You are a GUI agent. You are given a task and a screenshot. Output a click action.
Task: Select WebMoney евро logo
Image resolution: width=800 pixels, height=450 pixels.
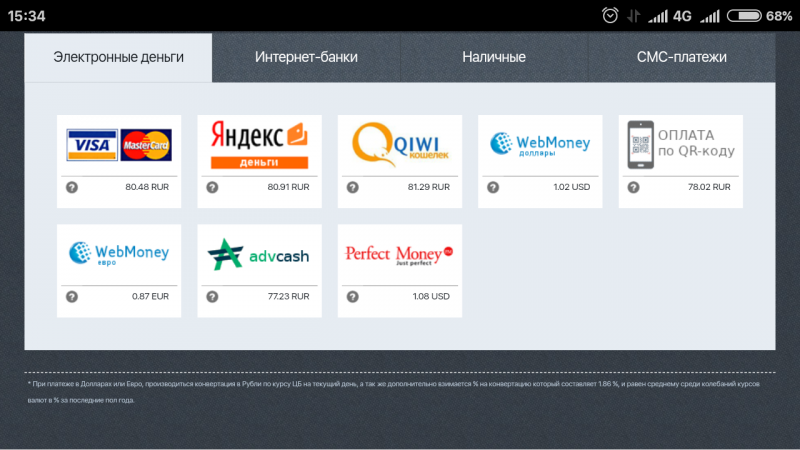[119, 254]
